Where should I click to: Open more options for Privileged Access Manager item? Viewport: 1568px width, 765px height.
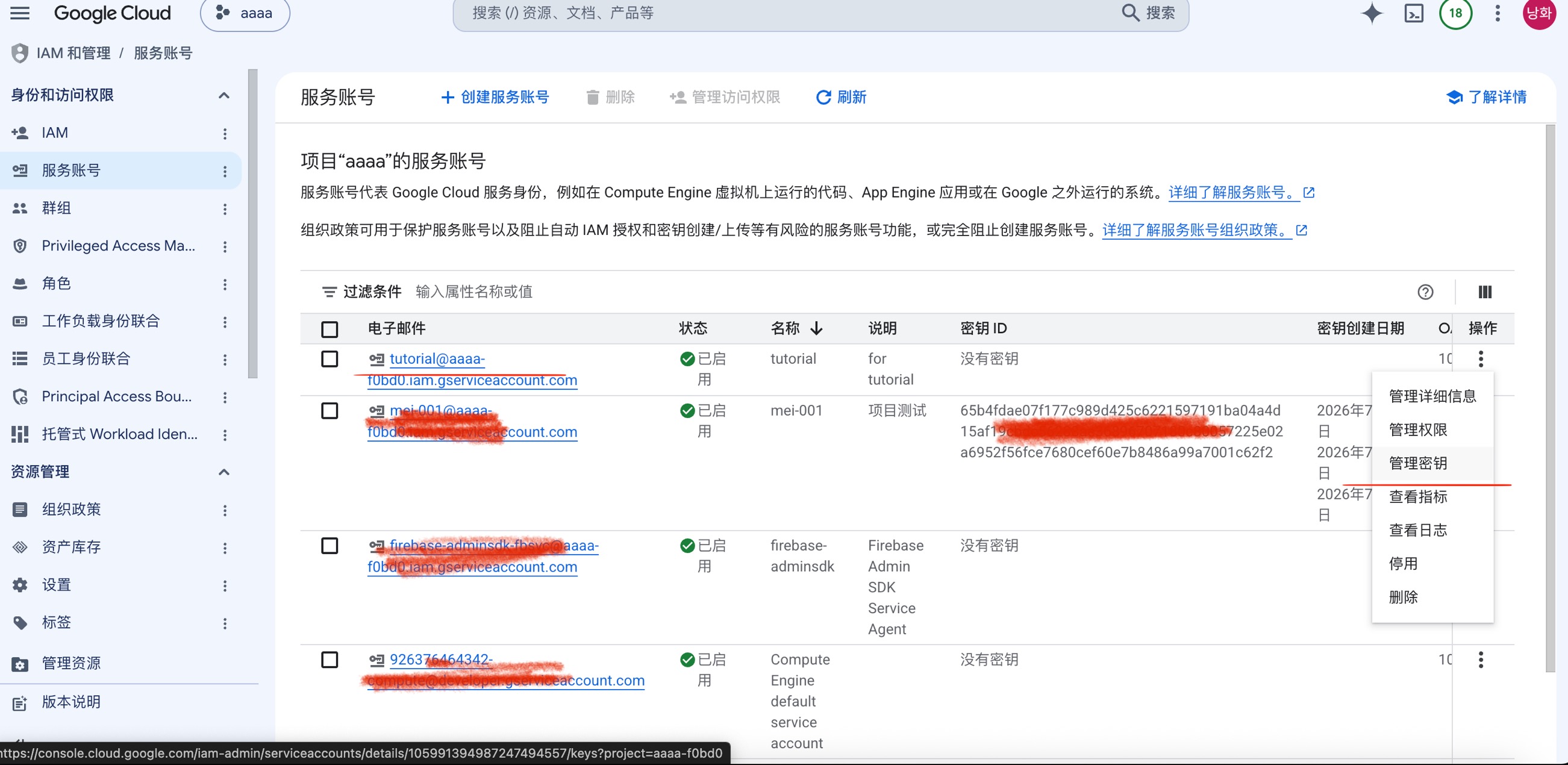[225, 246]
